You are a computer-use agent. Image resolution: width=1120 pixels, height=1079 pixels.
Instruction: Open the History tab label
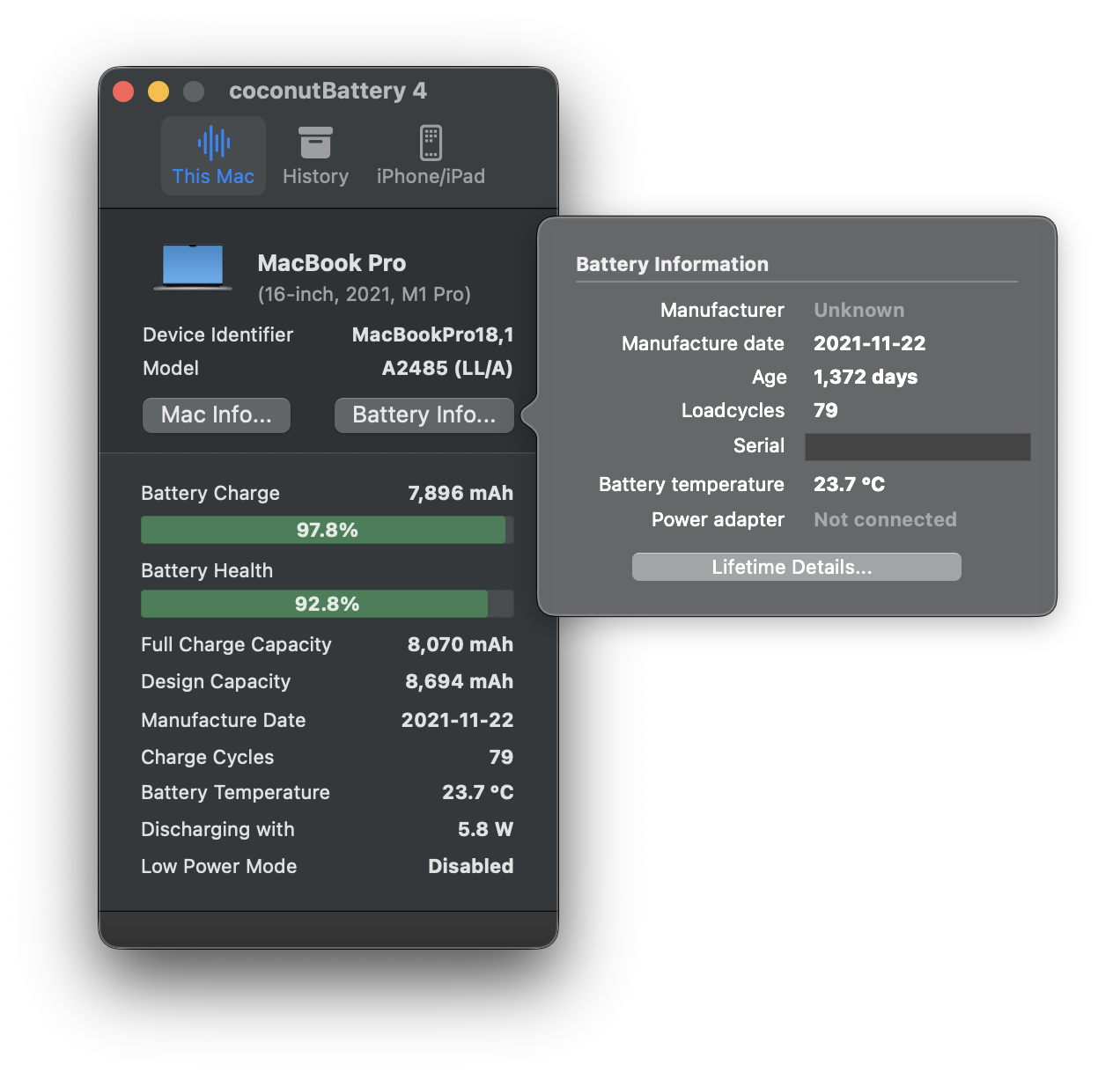coord(315,176)
